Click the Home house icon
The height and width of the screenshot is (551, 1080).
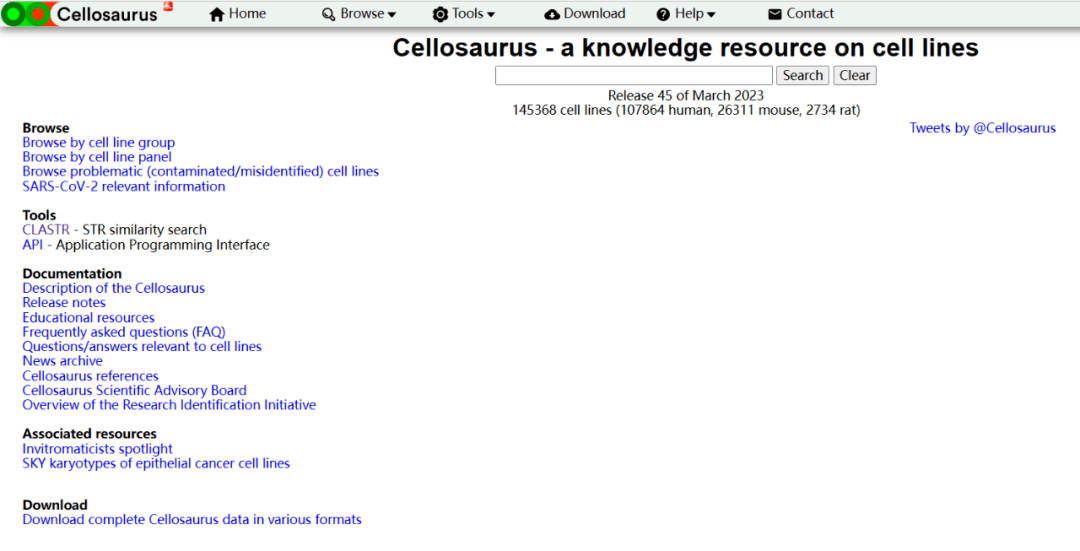[217, 14]
